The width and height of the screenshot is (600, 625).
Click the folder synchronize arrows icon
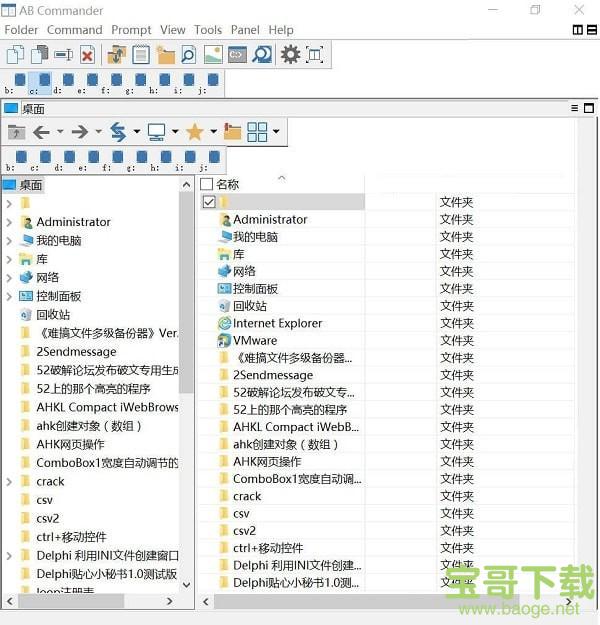pyautogui.click(x=116, y=55)
